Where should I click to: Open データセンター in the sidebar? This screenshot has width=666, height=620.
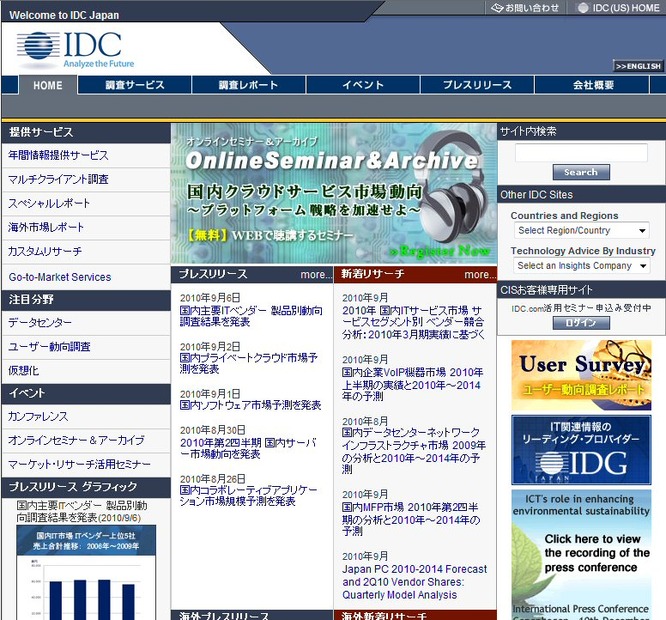tap(40, 323)
